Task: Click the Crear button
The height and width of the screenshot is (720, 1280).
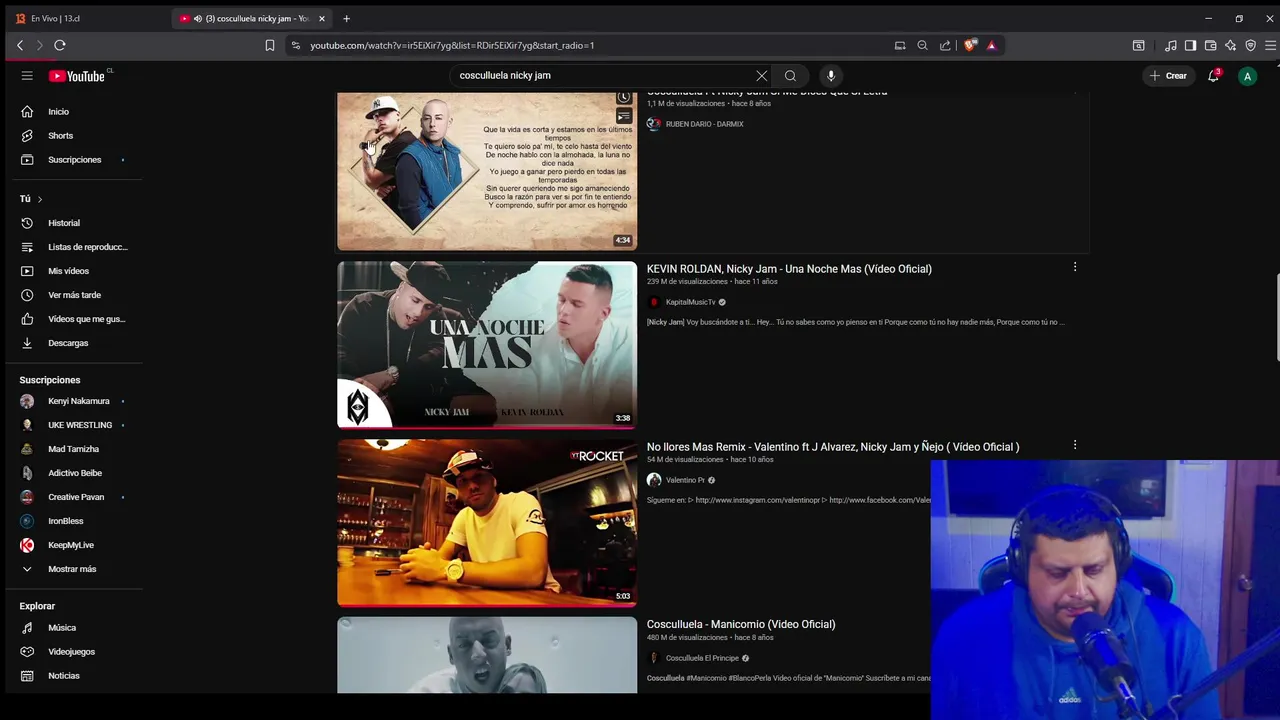Action: [1168, 76]
